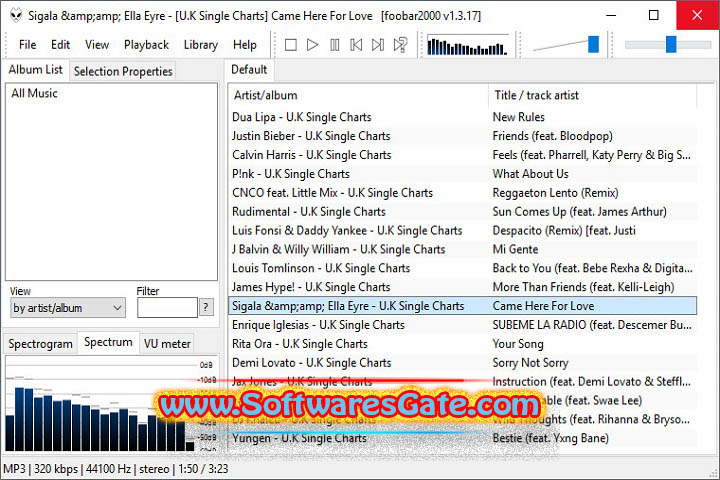The height and width of the screenshot is (480, 720).
Task: Switch to the Album List tab
Action: (35, 70)
